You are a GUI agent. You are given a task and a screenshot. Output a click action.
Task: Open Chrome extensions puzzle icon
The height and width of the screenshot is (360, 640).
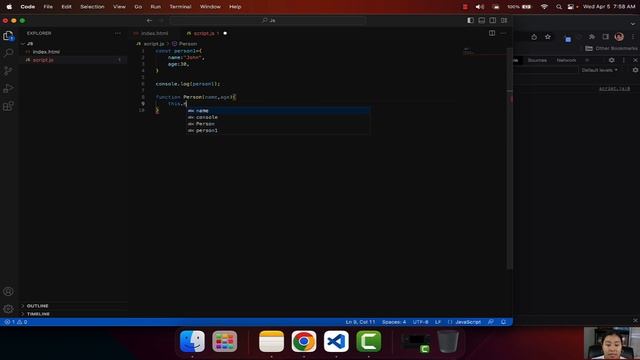tap(592, 37)
